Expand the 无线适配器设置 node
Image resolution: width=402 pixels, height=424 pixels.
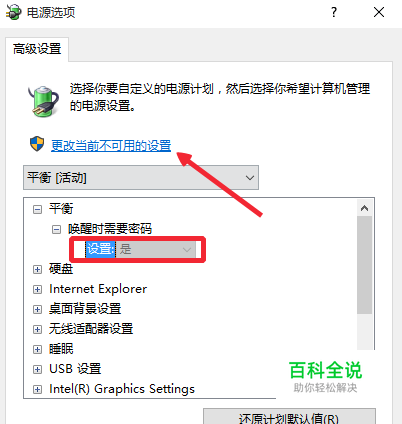click(x=37, y=329)
